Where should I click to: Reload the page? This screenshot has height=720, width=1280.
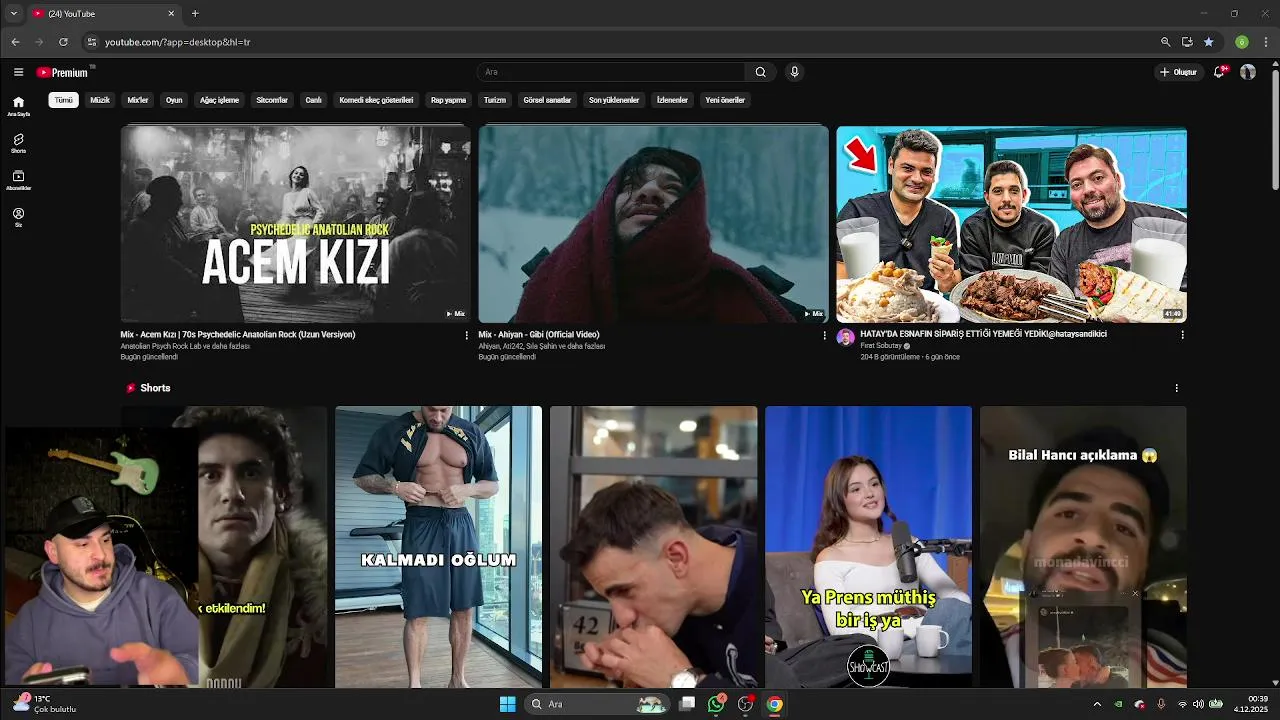tap(63, 42)
